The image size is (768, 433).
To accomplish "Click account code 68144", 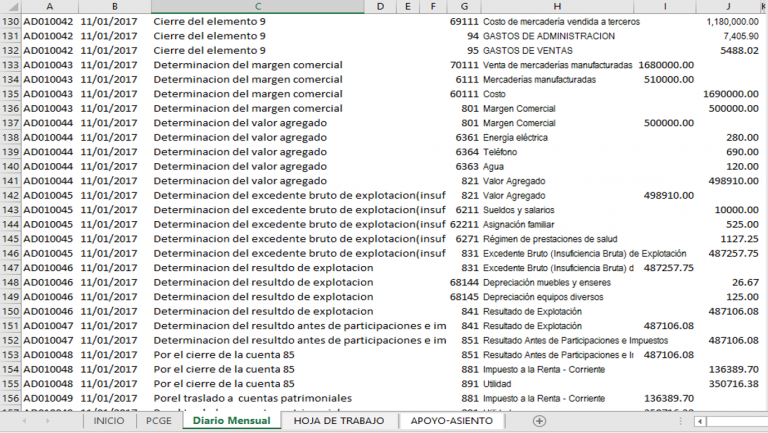I will click(464, 282).
